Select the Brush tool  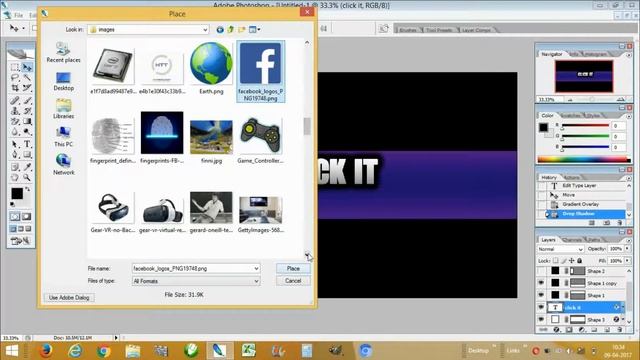pos(27,100)
